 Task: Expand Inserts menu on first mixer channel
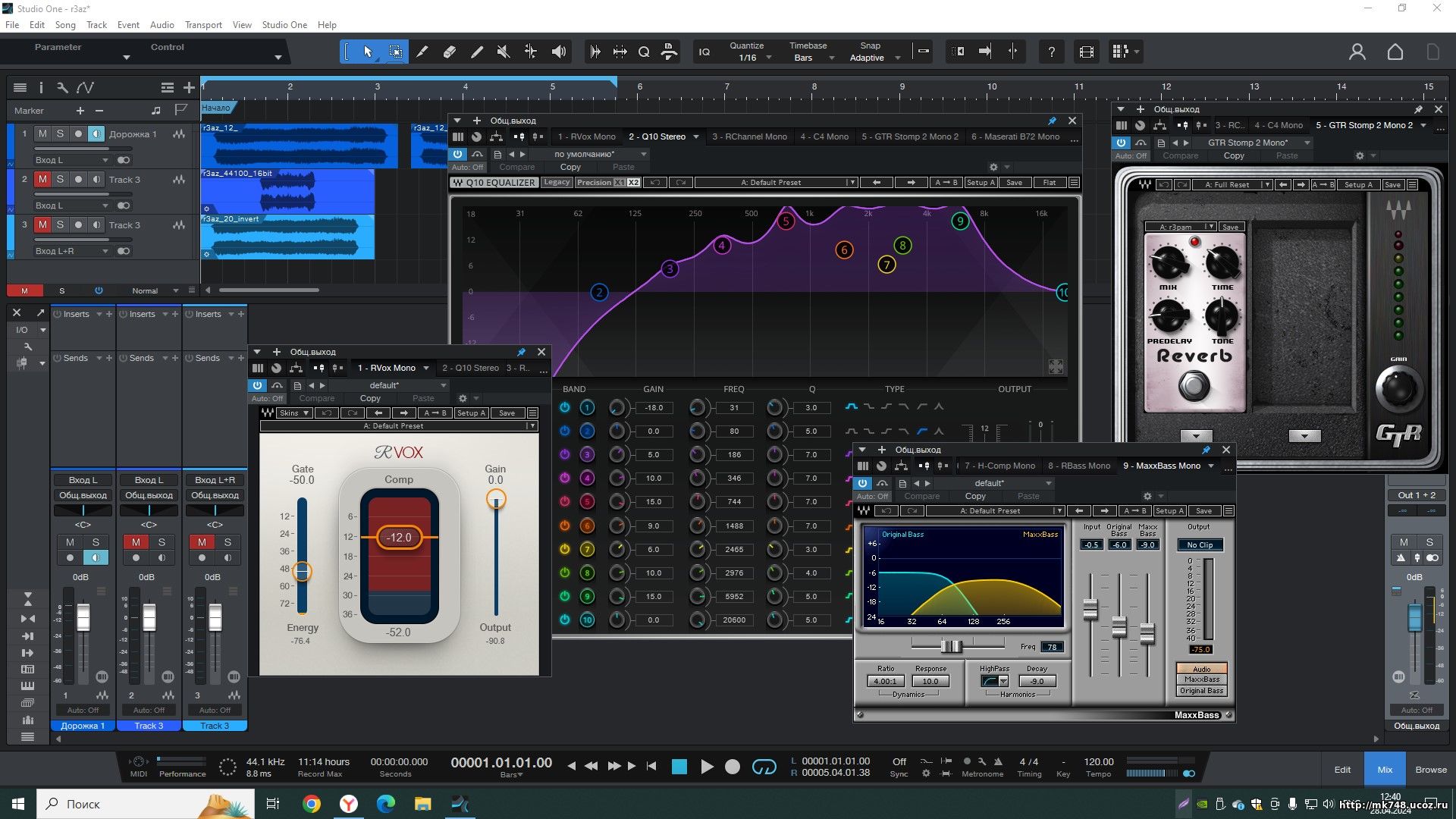99,314
